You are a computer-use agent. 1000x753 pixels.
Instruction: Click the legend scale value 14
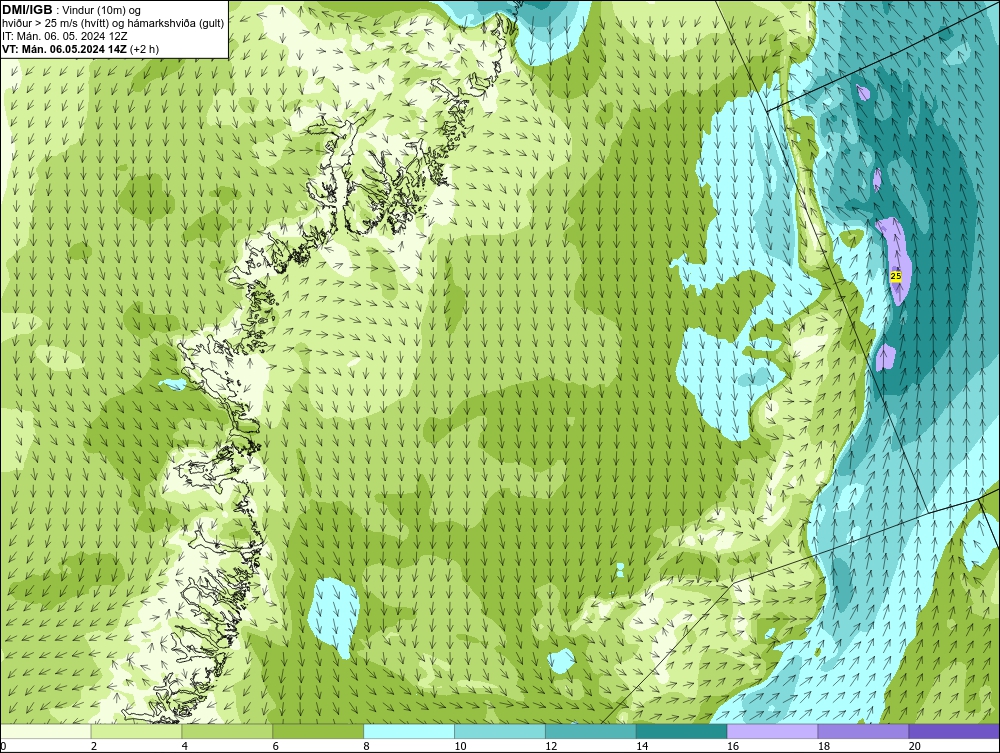point(642,746)
